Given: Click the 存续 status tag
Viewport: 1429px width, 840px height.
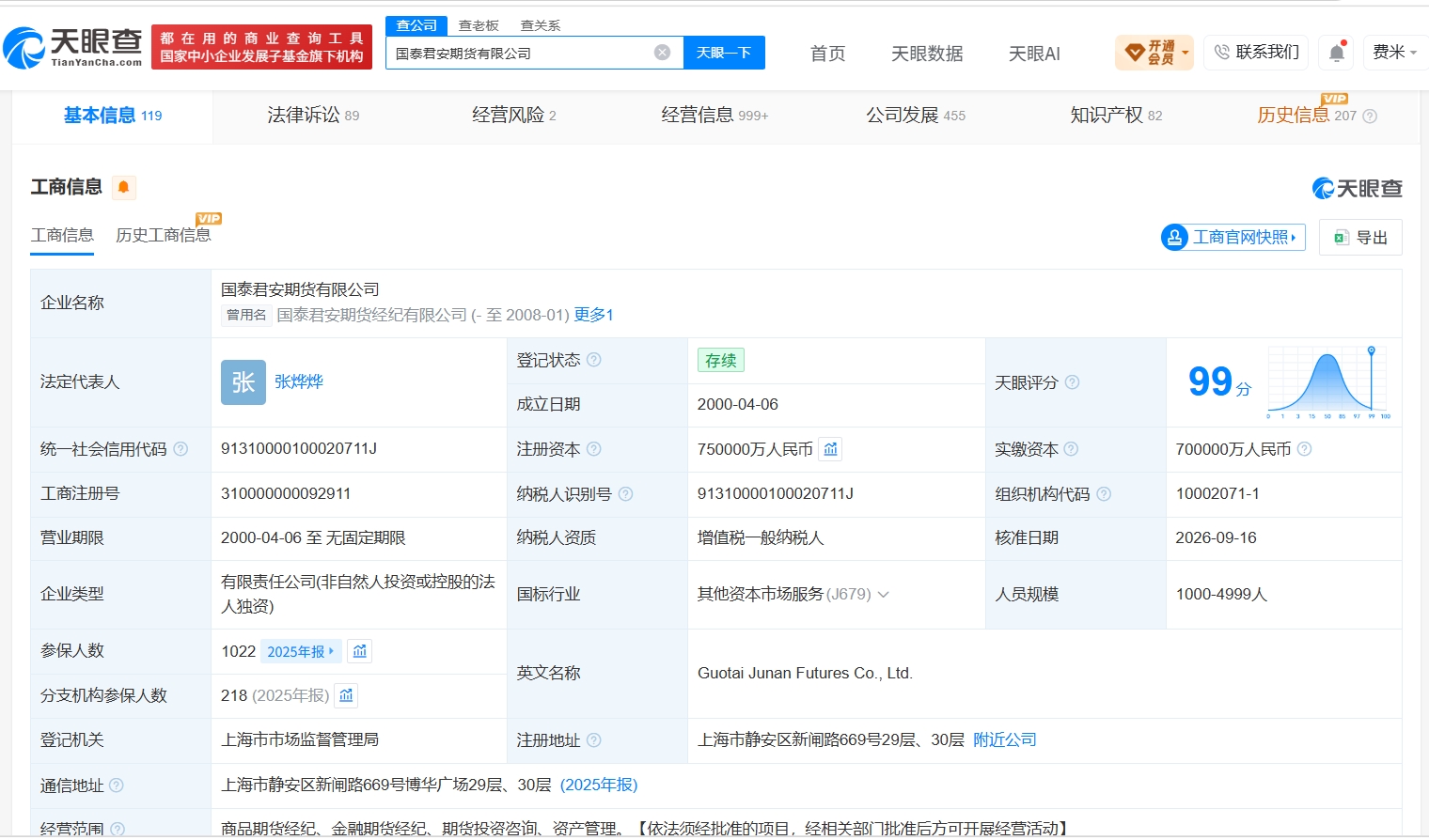Looking at the screenshot, I should pyautogui.click(x=721, y=360).
